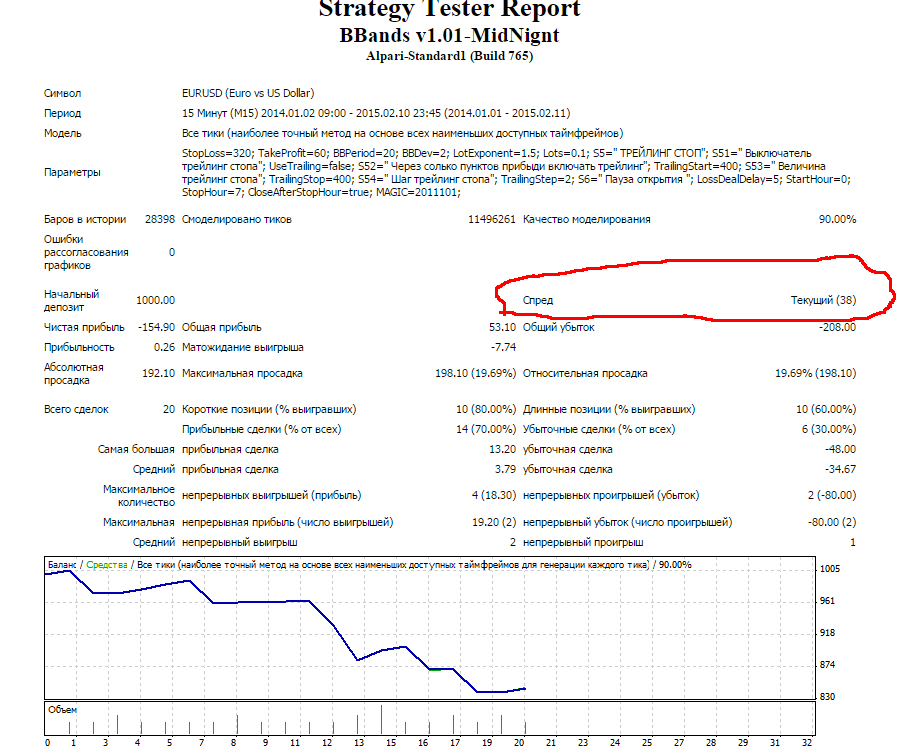Click "Качество моделирования" label
The width and height of the screenshot is (898, 754).
586,219
